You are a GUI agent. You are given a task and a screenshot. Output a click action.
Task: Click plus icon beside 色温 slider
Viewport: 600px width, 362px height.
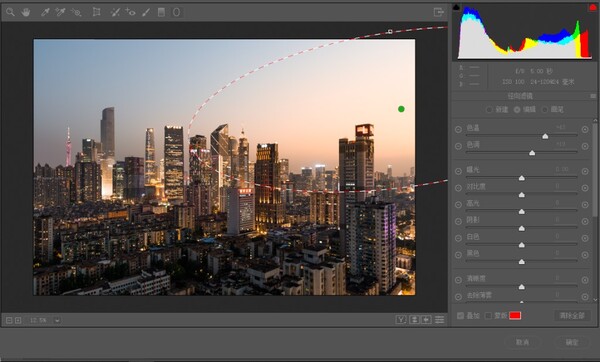point(585,129)
